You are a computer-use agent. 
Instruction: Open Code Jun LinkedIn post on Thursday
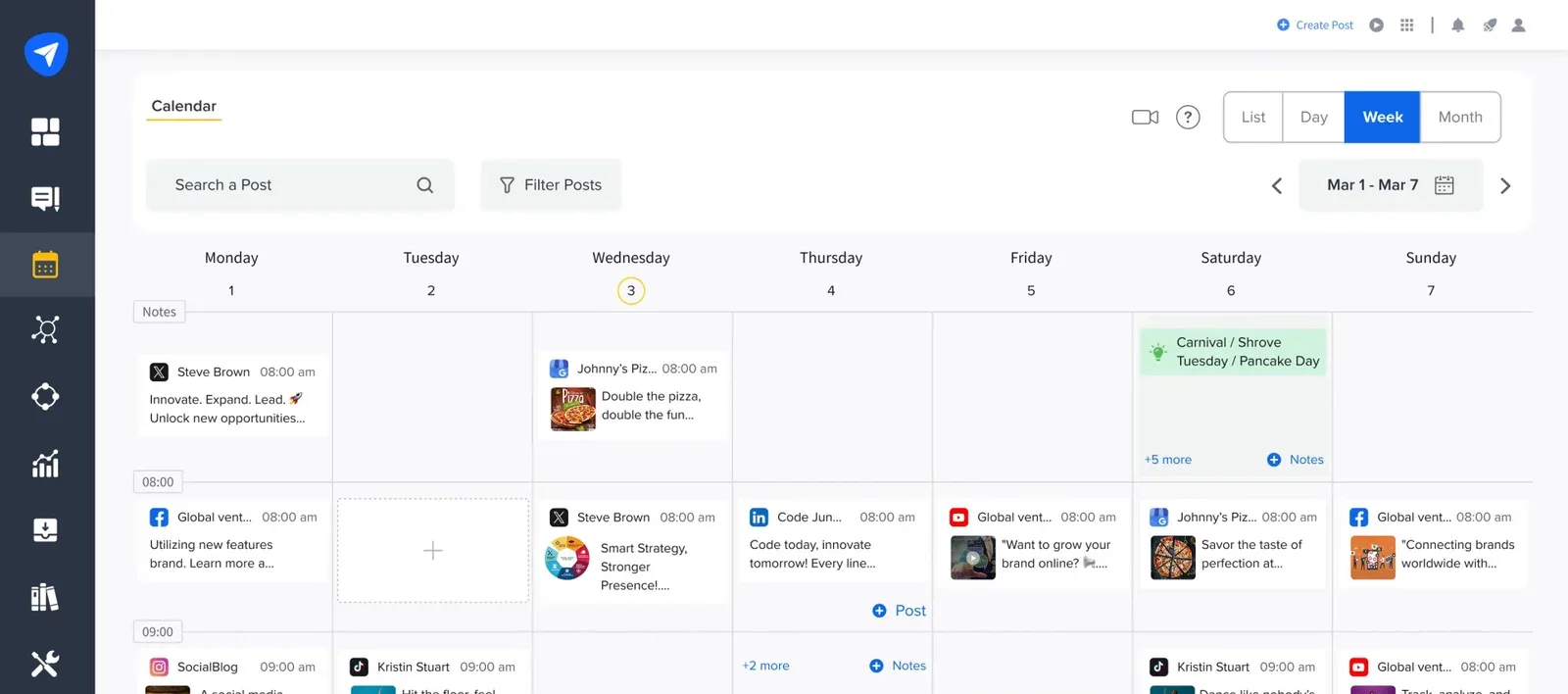coord(832,540)
